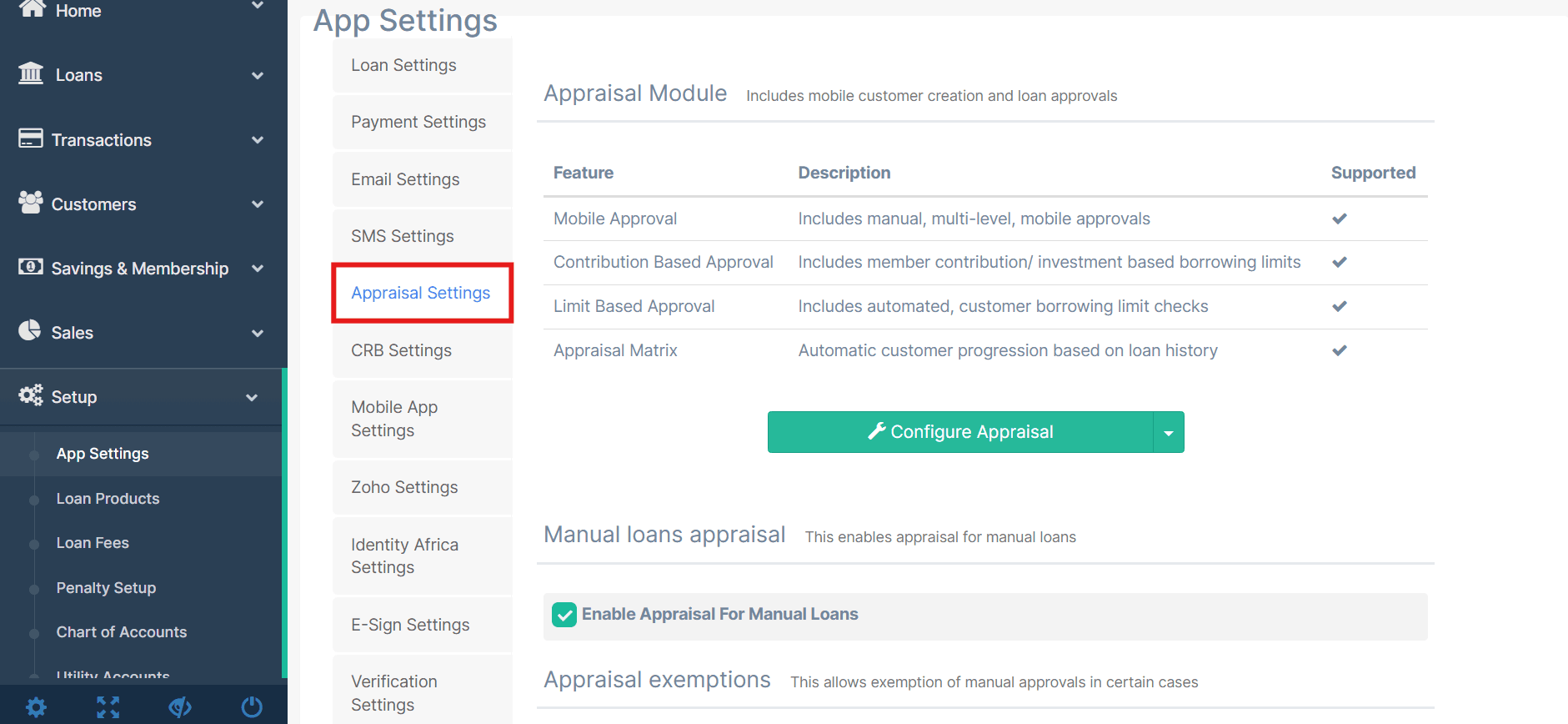This screenshot has width=1568, height=724.
Task: Click the Savings & Membership money icon
Action: click(31, 267)
